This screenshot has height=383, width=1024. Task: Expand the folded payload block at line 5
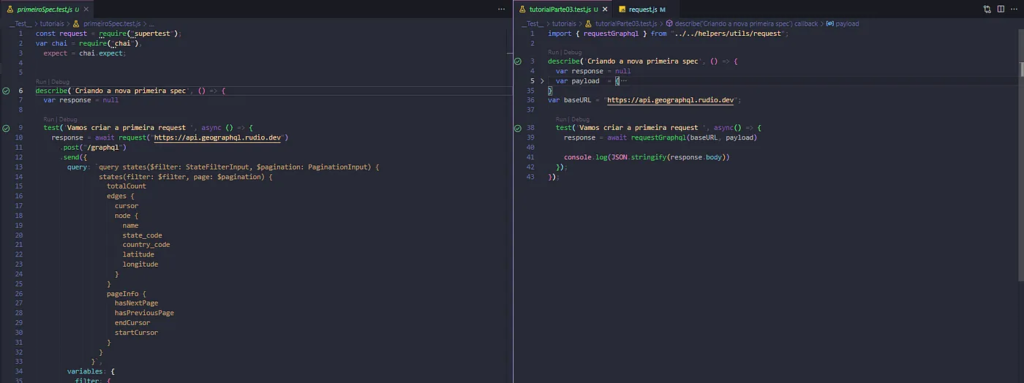pyautogui.click(x=542, y=81)
